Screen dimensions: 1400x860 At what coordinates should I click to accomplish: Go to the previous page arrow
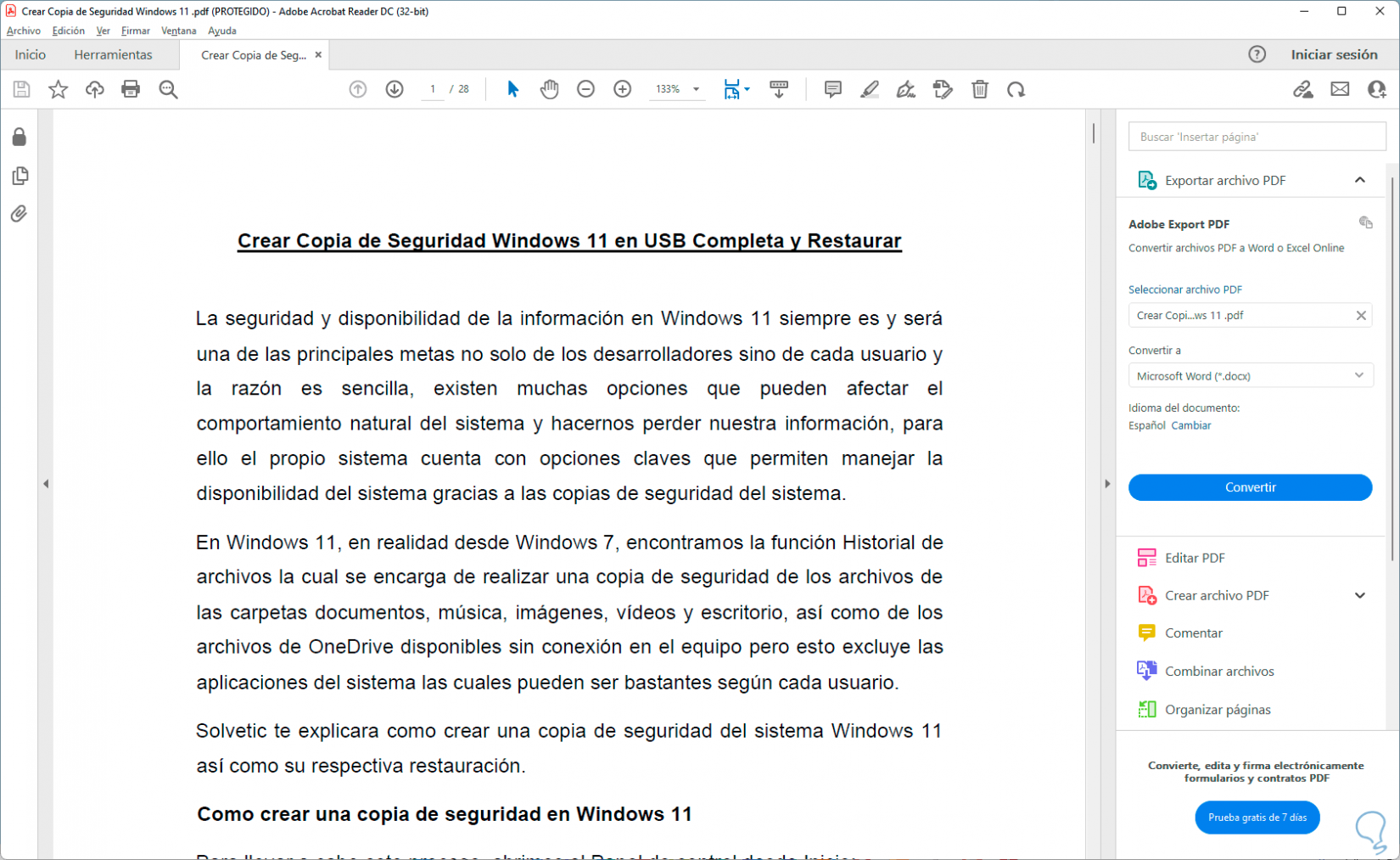358,89
